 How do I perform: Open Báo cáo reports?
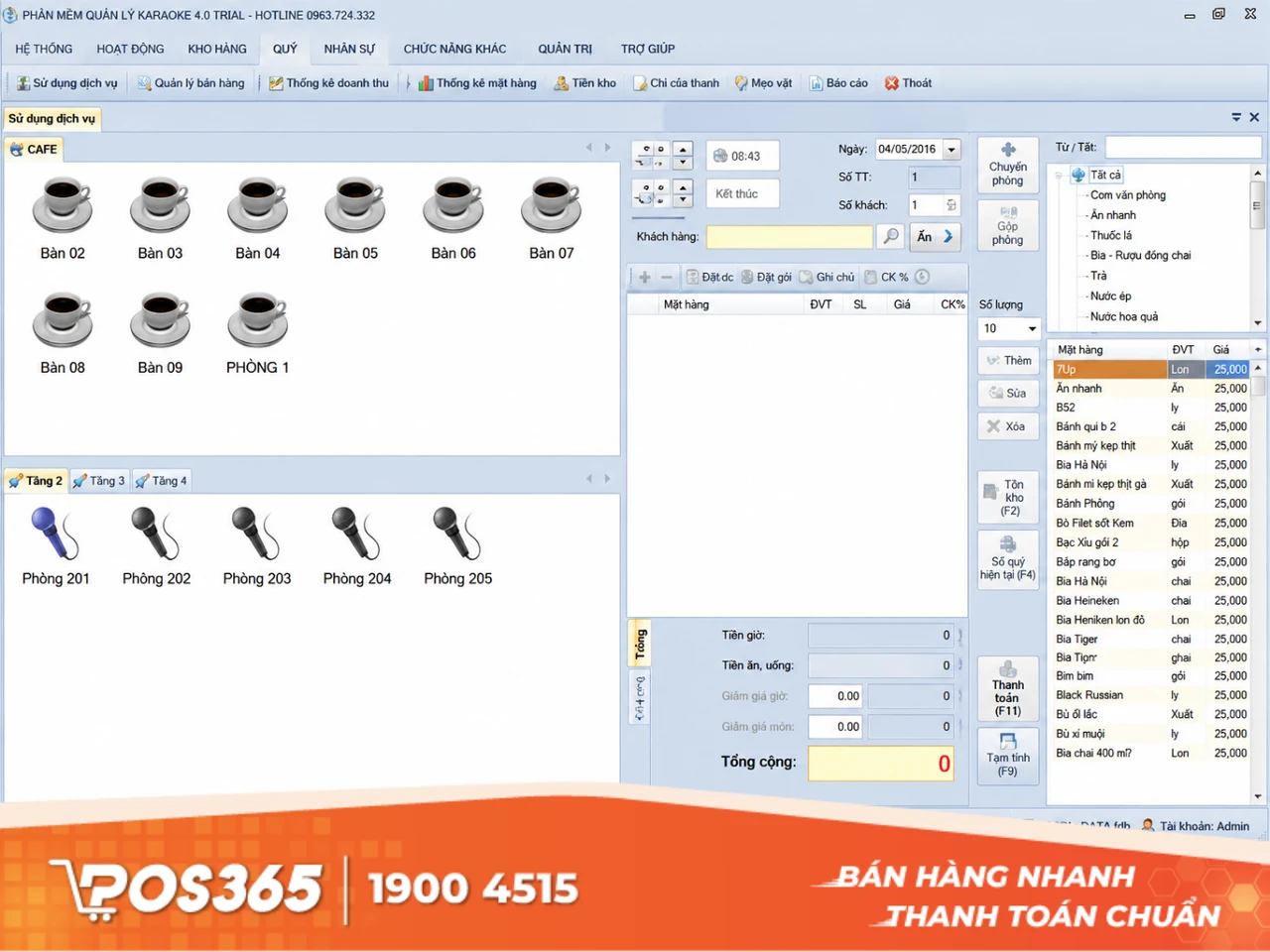(838, 83)
